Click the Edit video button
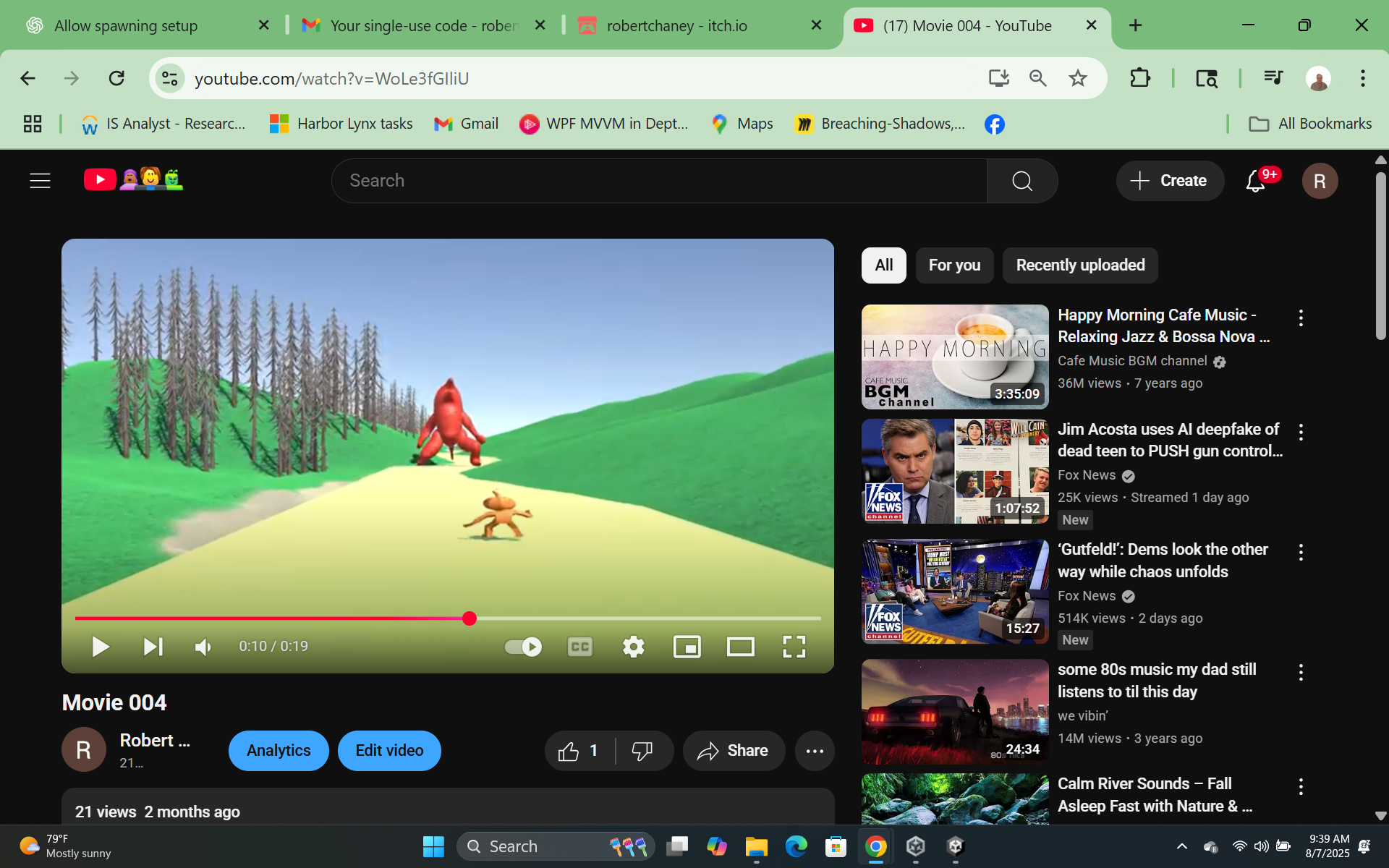Screen dimensions: 1389x868 point(389,751)
